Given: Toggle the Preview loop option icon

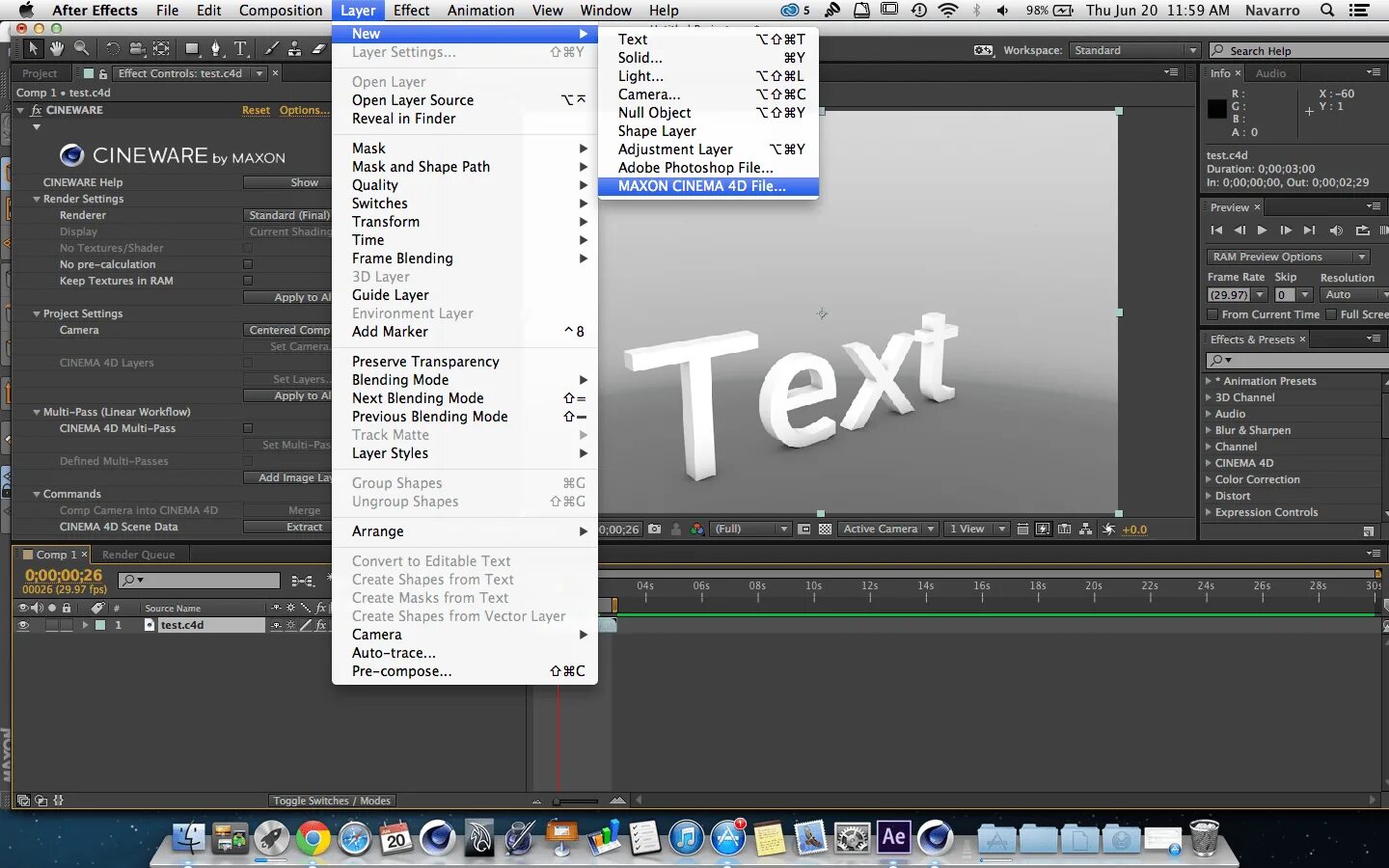Looking at the screenshot, I should 1362,231.
